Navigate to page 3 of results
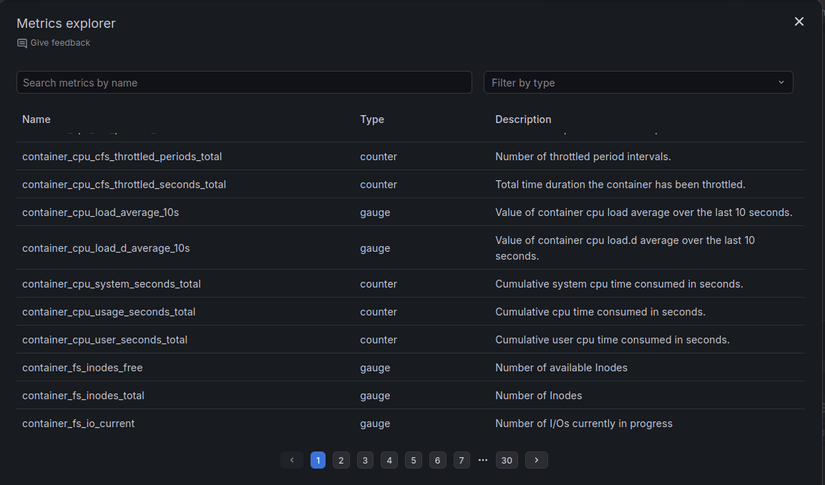 (365, 460)
